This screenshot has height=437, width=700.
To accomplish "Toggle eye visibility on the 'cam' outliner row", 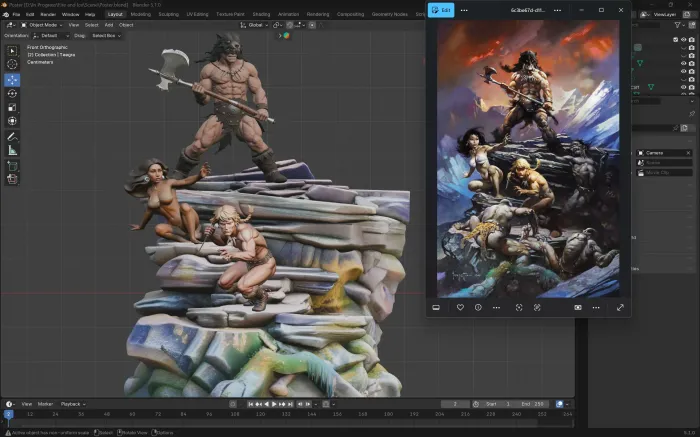I will point(683,87).
